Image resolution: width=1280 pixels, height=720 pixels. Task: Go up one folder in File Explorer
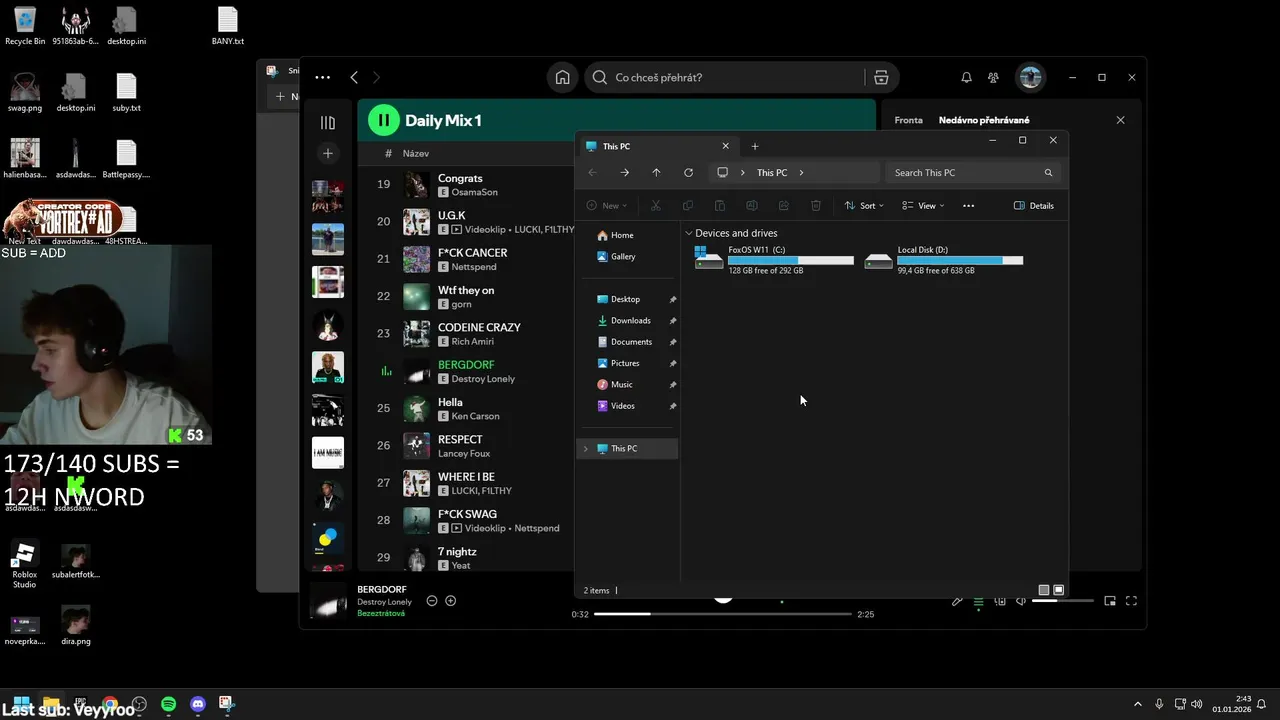pyautogui.click(x=656, y=173)
